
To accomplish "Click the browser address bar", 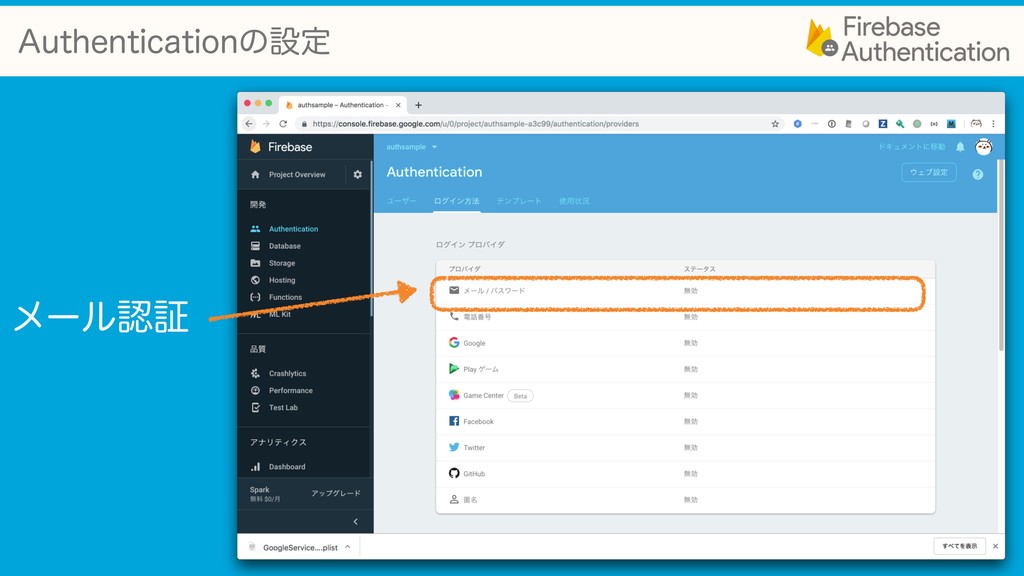I will tap(536, 123).
